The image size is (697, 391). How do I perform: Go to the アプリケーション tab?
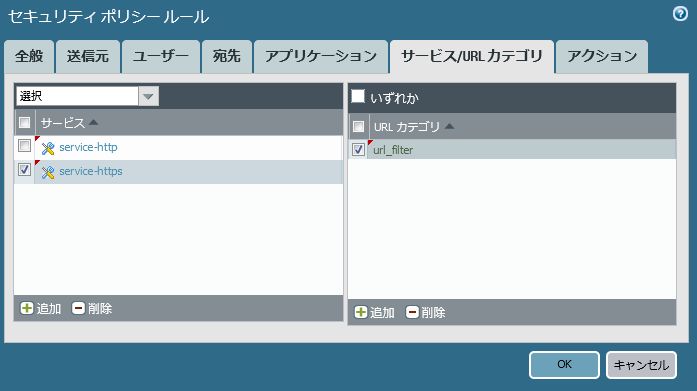[321, 56]
